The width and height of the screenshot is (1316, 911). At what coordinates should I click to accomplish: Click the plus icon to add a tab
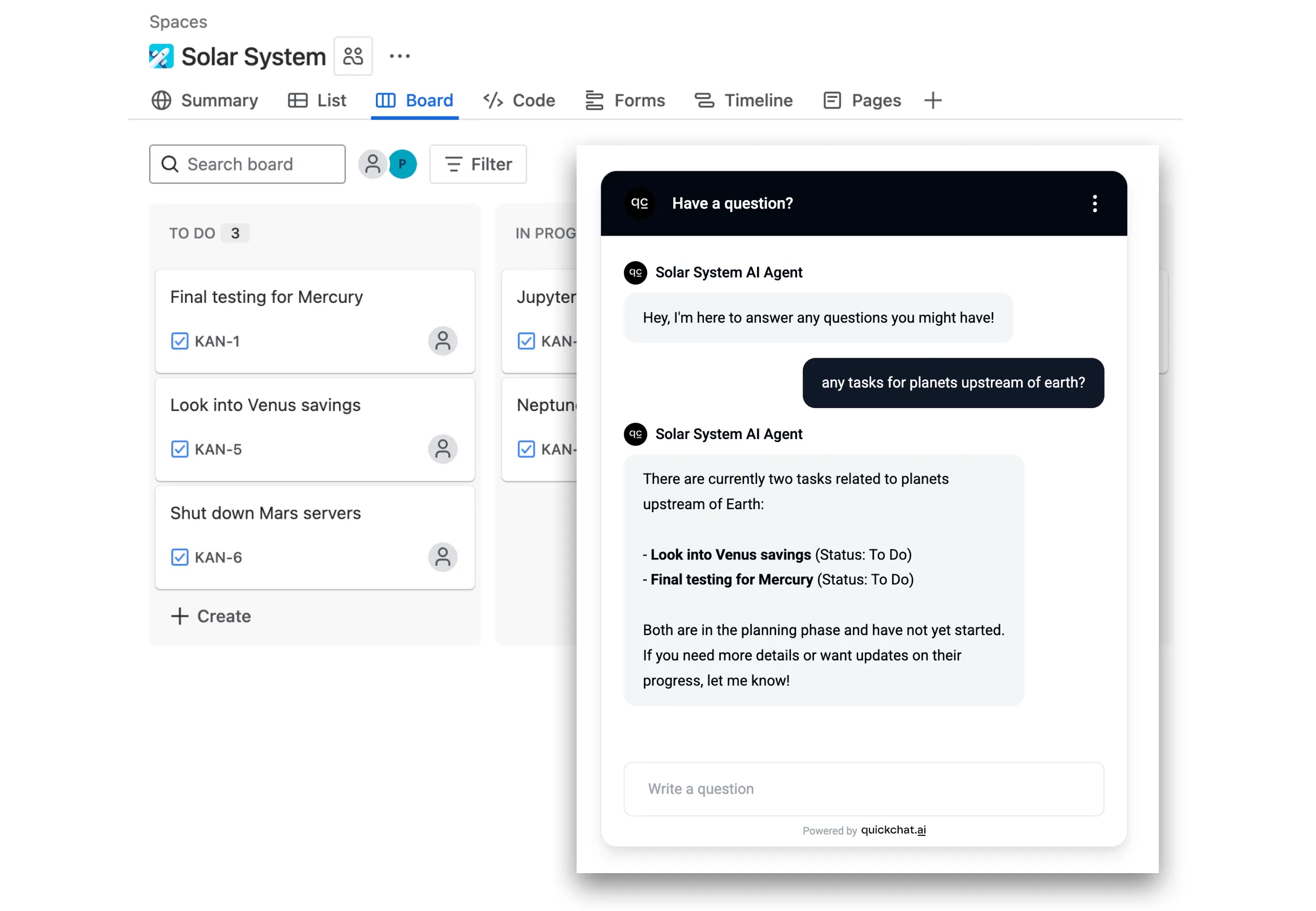(932, 101)
